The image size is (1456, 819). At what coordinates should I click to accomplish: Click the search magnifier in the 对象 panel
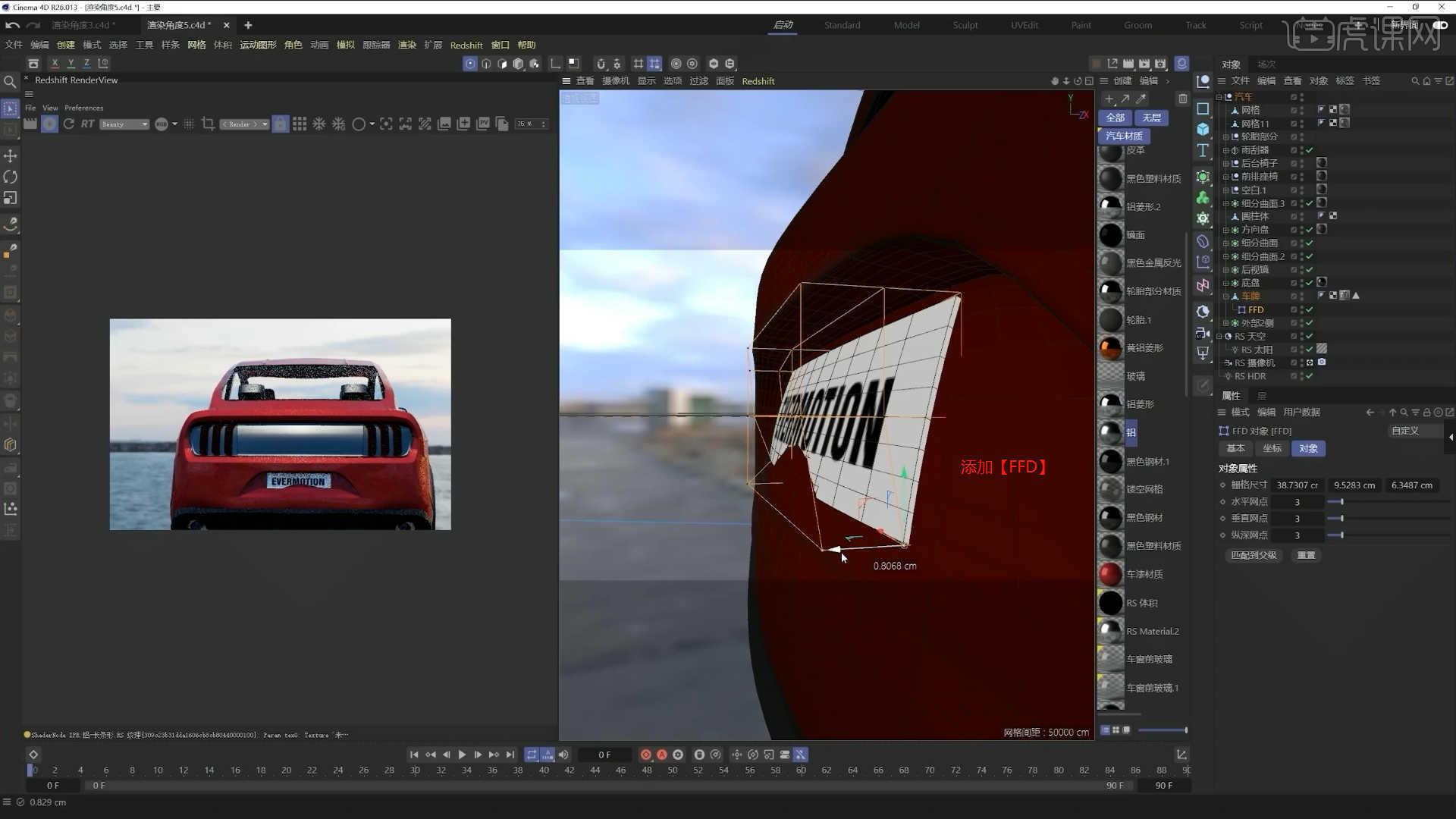pos(1415,80)
